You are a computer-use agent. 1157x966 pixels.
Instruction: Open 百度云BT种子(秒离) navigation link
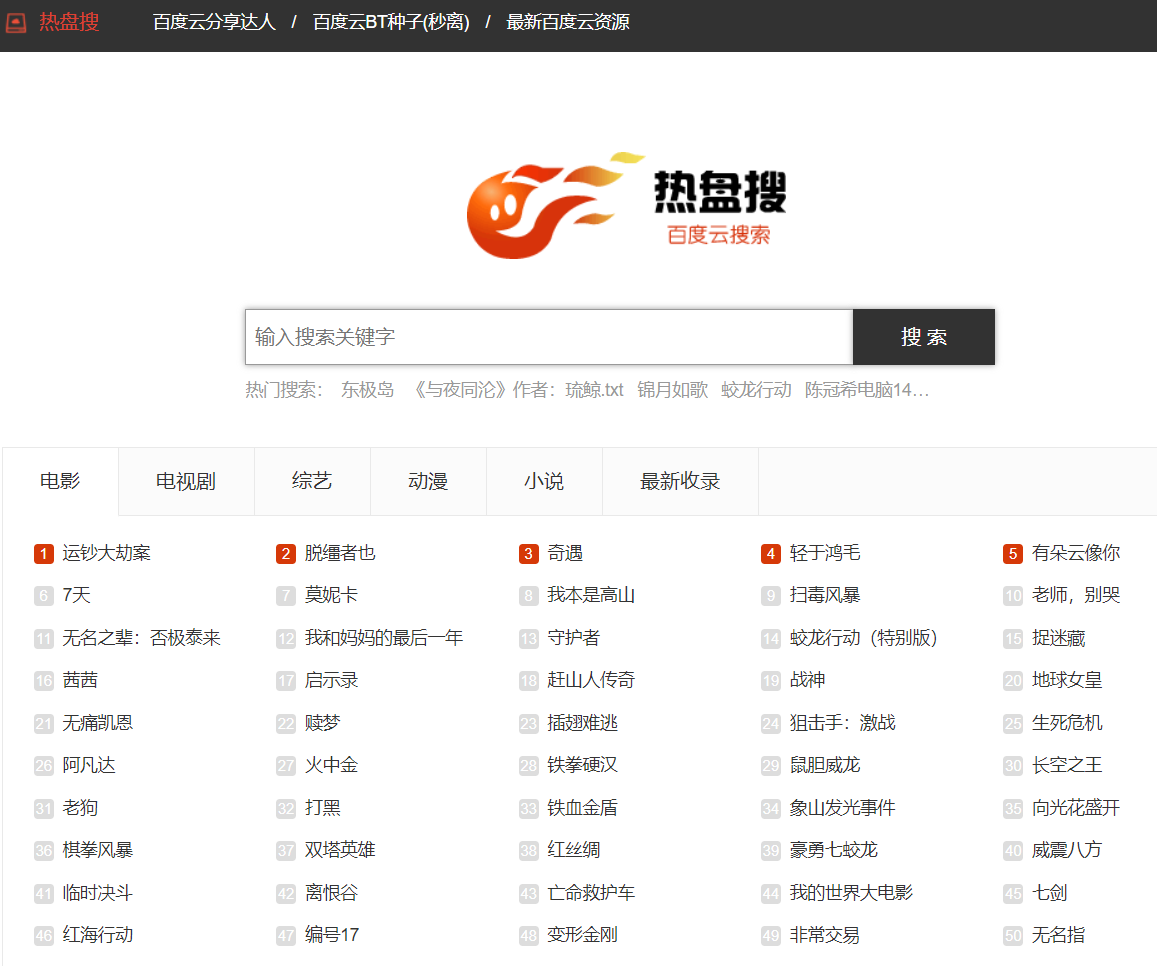tap(391, 22)
